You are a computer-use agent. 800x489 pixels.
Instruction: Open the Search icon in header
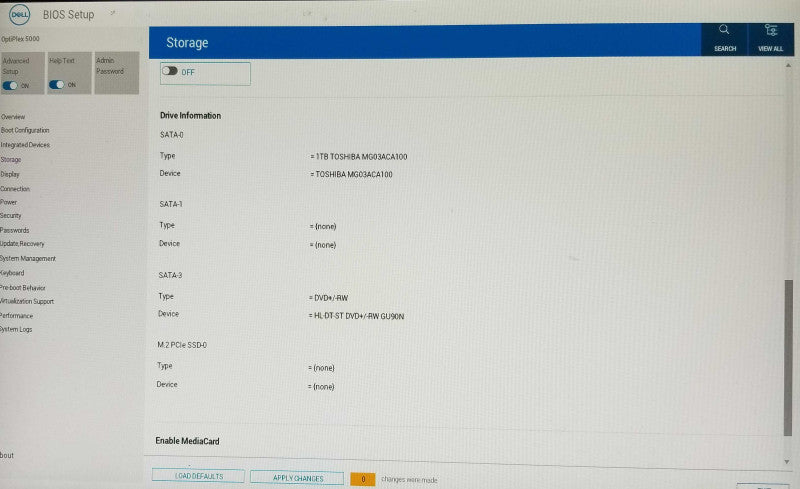[724, 38]
